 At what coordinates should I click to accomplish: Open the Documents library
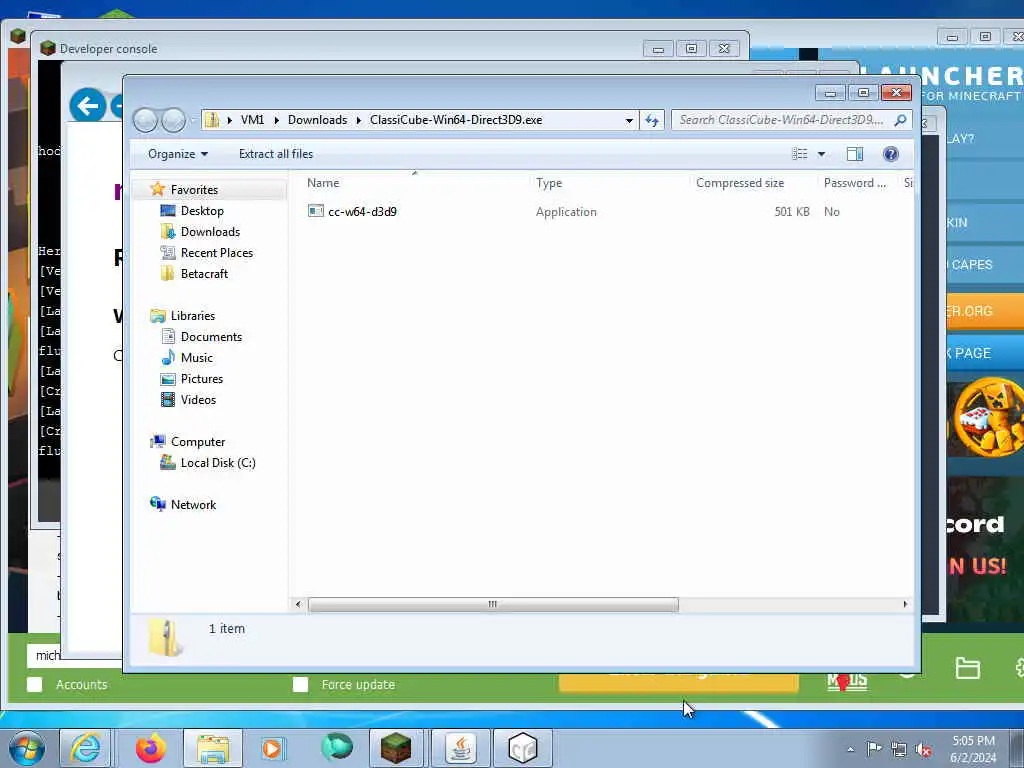point(211,337)
